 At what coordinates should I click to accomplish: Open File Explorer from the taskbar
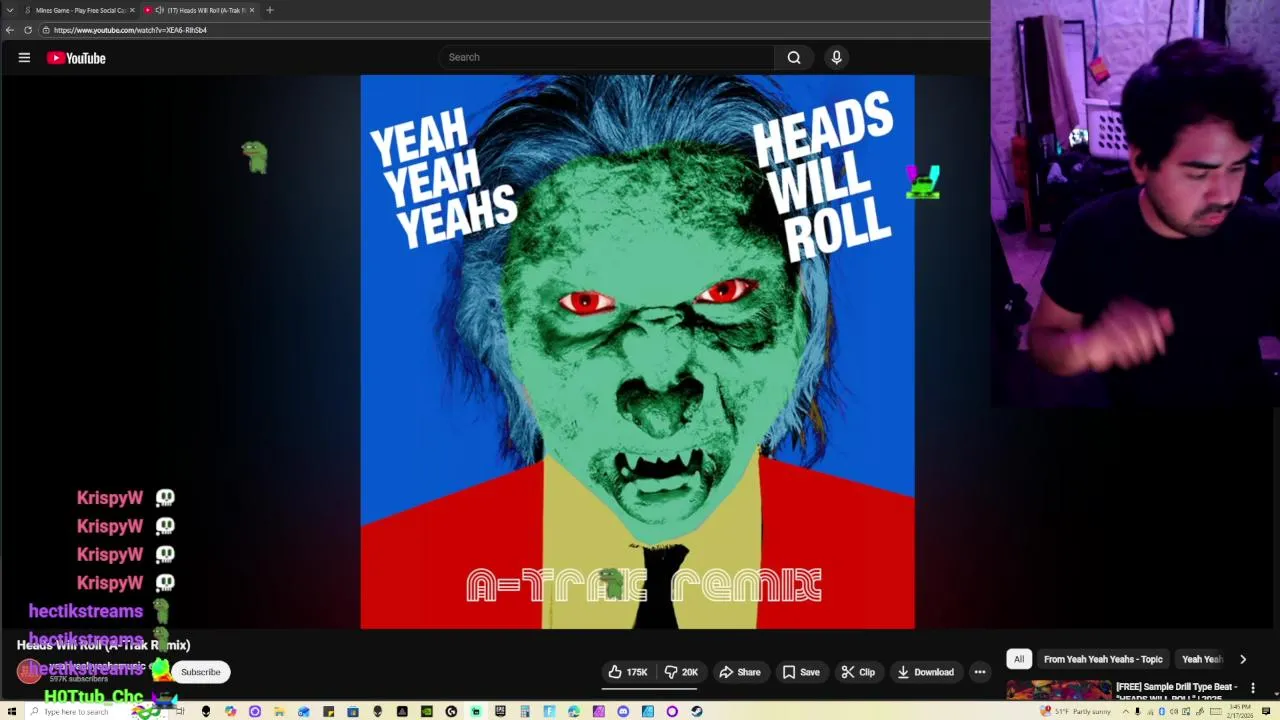(279, 711)
